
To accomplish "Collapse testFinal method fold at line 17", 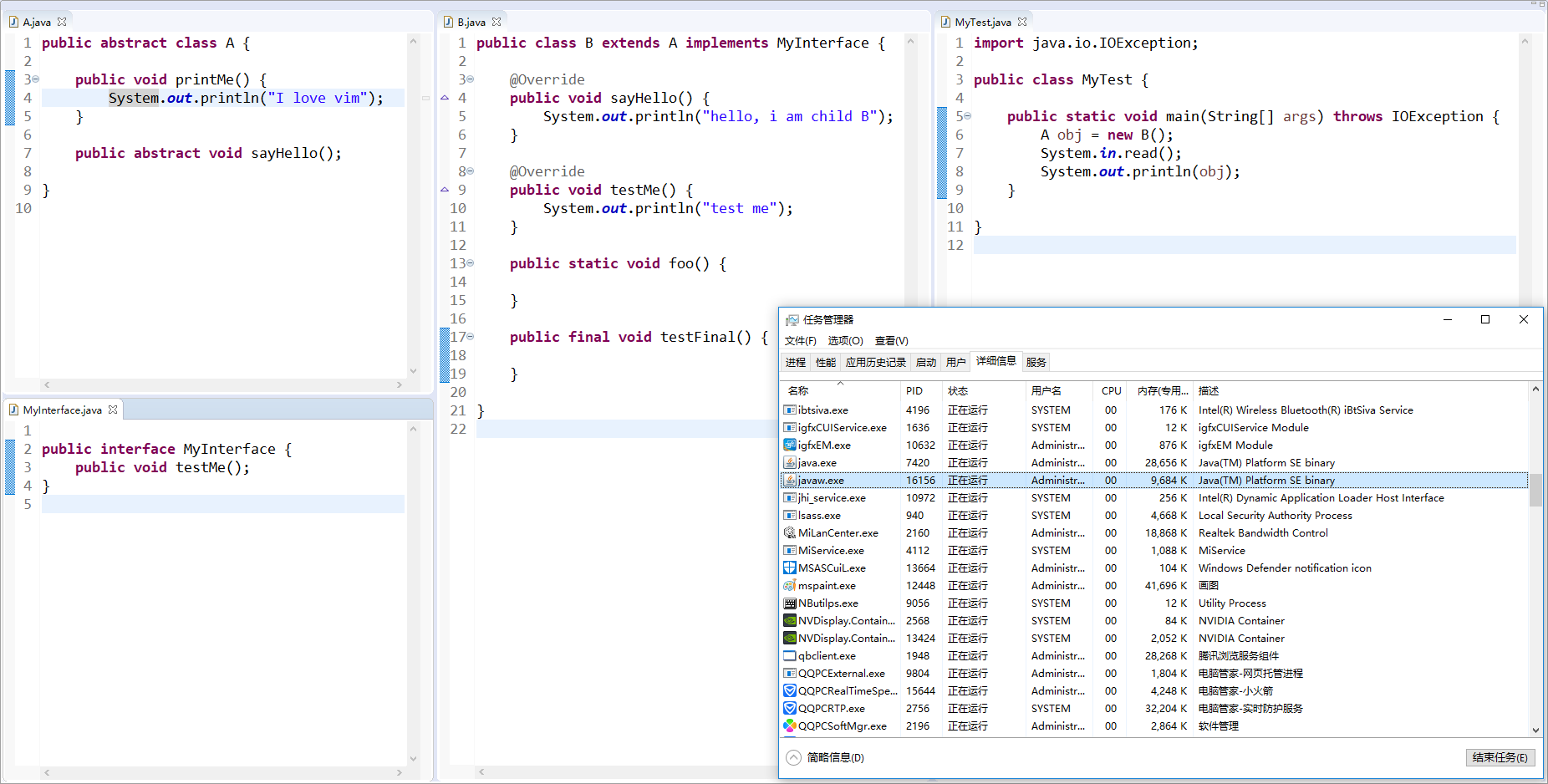I will click(470, 337).
